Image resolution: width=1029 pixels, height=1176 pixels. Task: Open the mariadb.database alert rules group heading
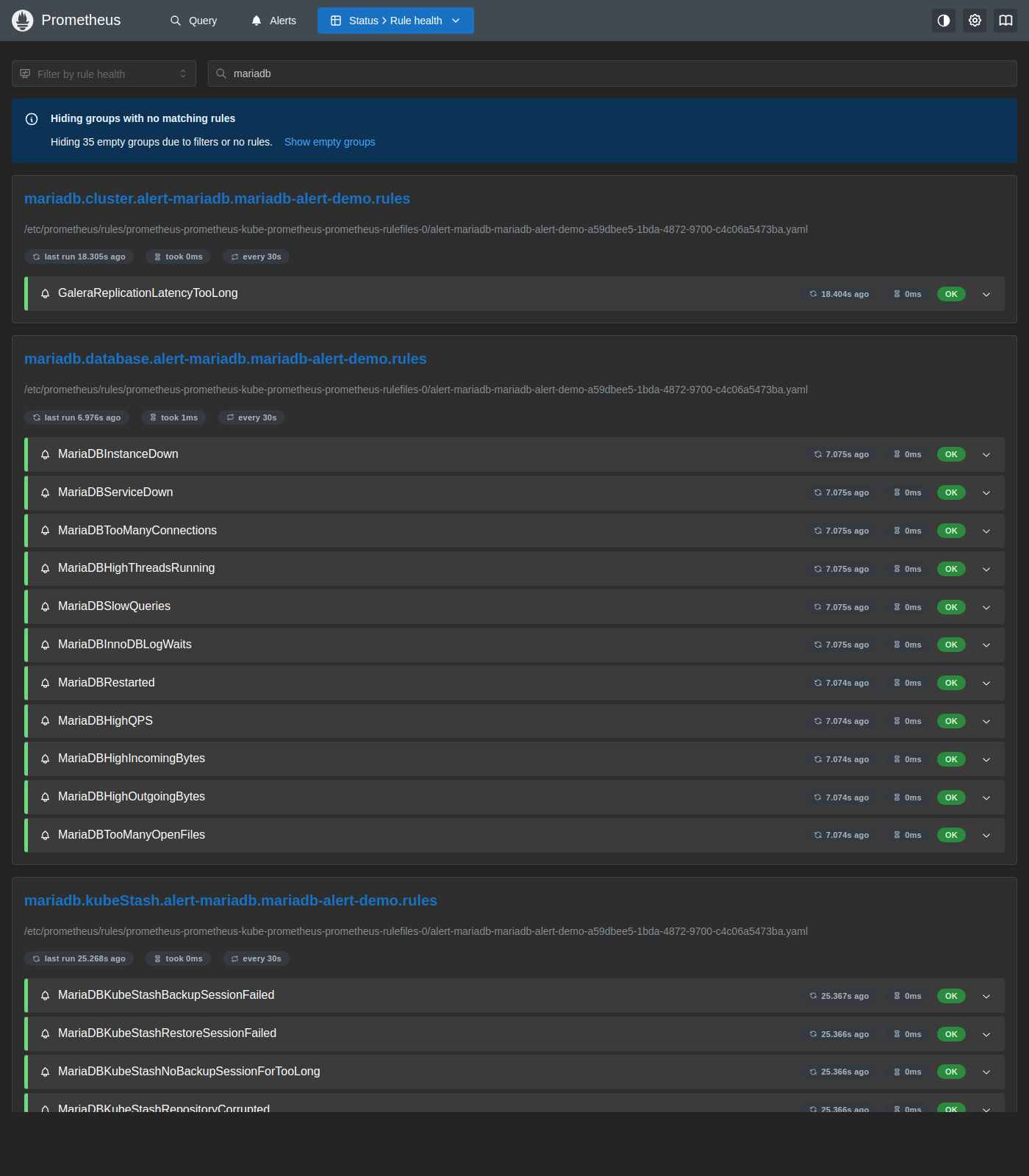click(x=226, y=359)
